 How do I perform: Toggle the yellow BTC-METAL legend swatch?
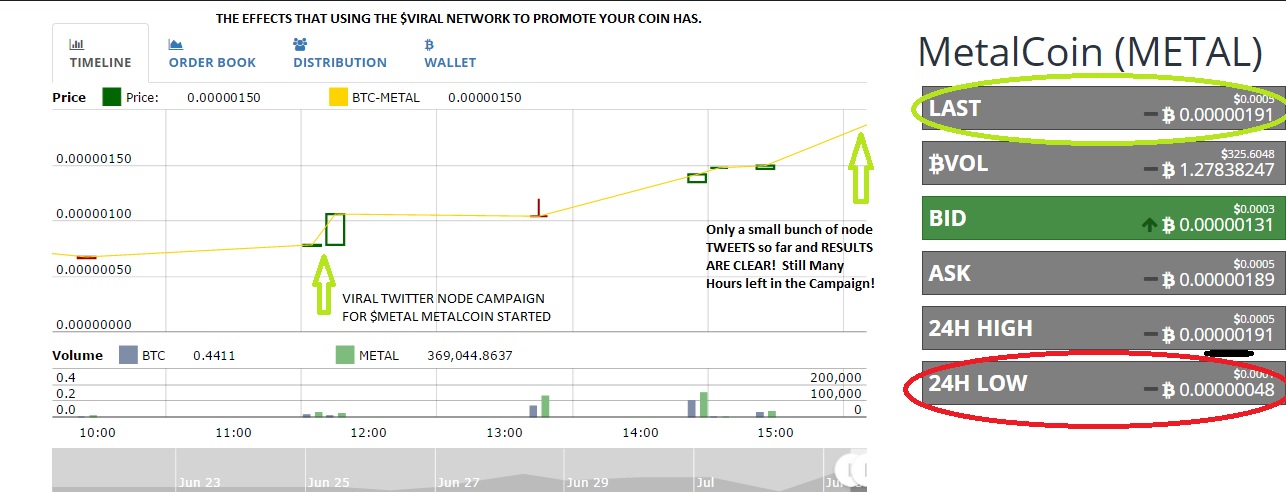click(x=338, y=98)
